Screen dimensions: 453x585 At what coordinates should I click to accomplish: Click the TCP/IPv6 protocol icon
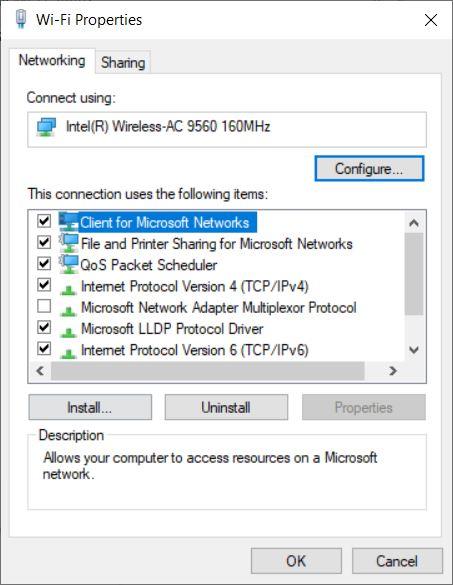[68, 353]
